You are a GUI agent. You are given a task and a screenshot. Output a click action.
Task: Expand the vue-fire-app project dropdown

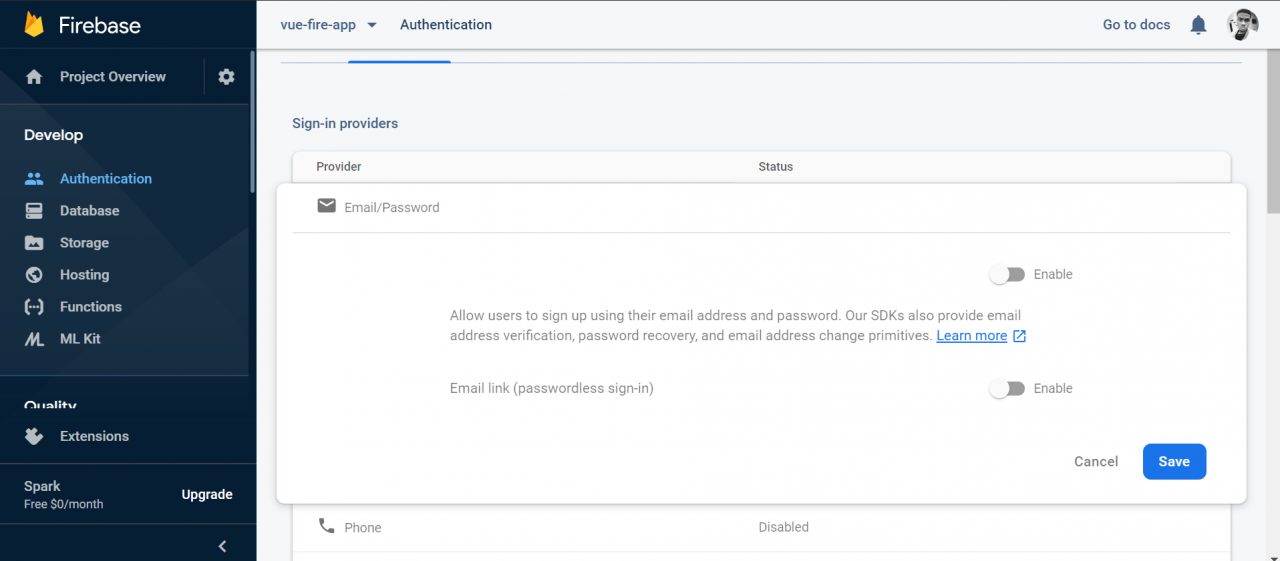[371, 25]
